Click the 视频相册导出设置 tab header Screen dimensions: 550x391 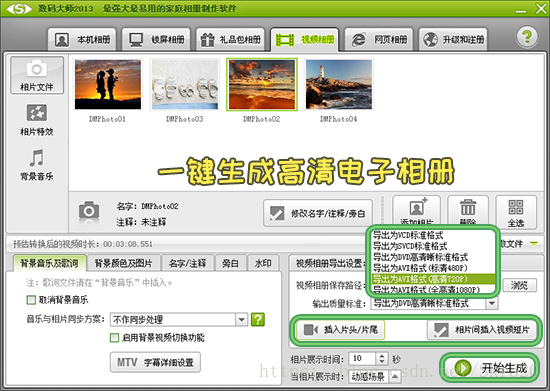[x=329, y=263]
